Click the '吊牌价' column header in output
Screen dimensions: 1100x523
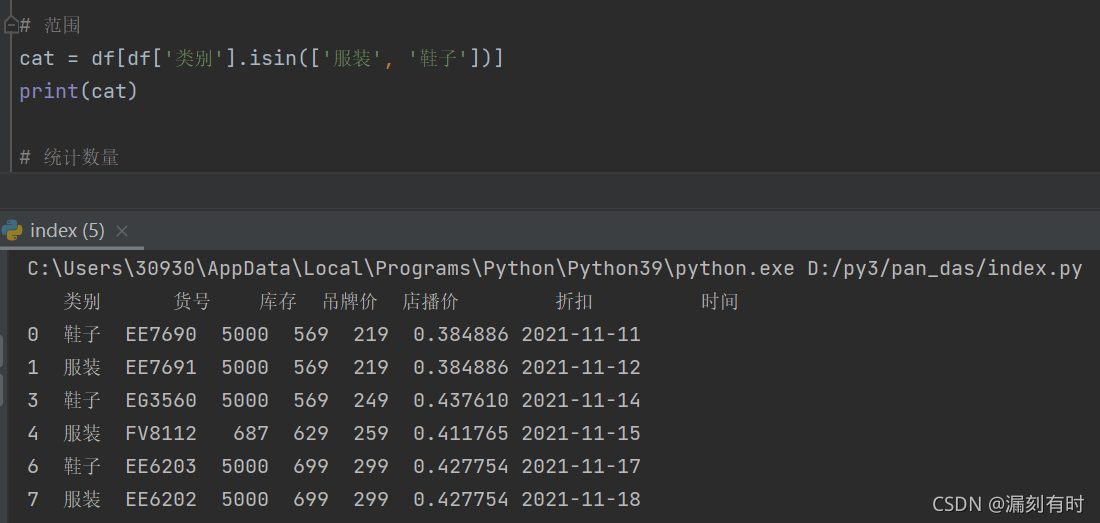tap(350, 302)
